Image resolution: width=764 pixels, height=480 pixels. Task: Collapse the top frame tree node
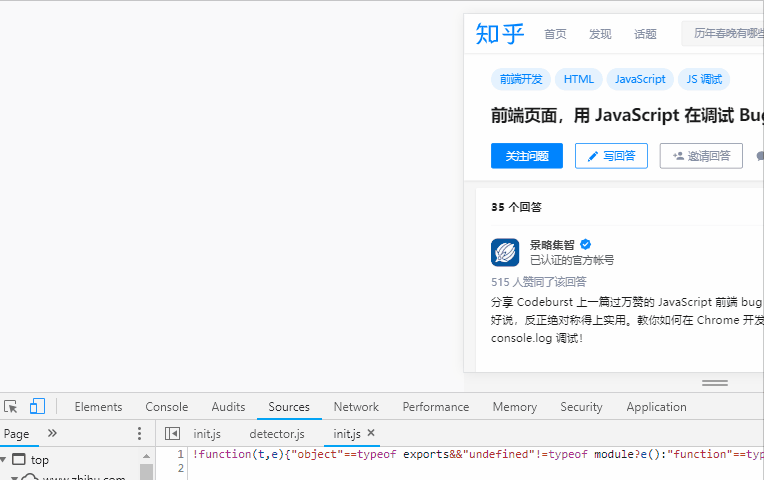(3, 460)
